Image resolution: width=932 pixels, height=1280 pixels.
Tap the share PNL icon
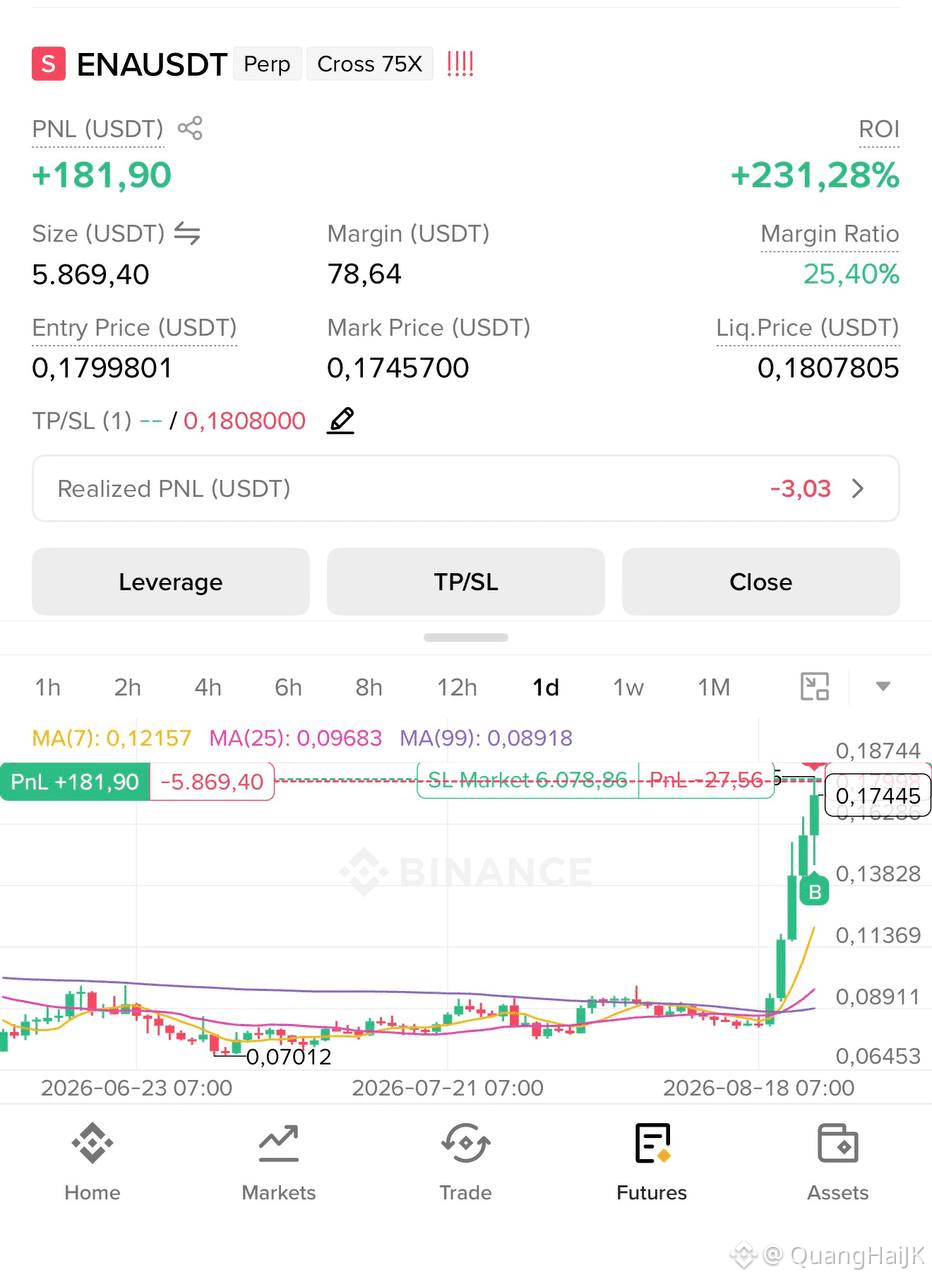point(190,128)
